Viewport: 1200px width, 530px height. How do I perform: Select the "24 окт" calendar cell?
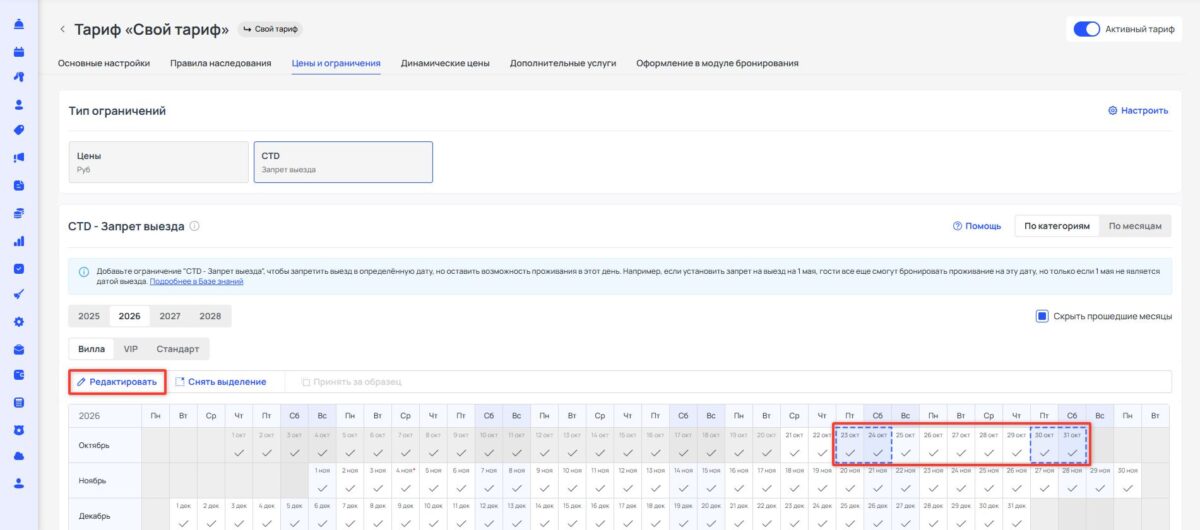[x=877, y=444]
